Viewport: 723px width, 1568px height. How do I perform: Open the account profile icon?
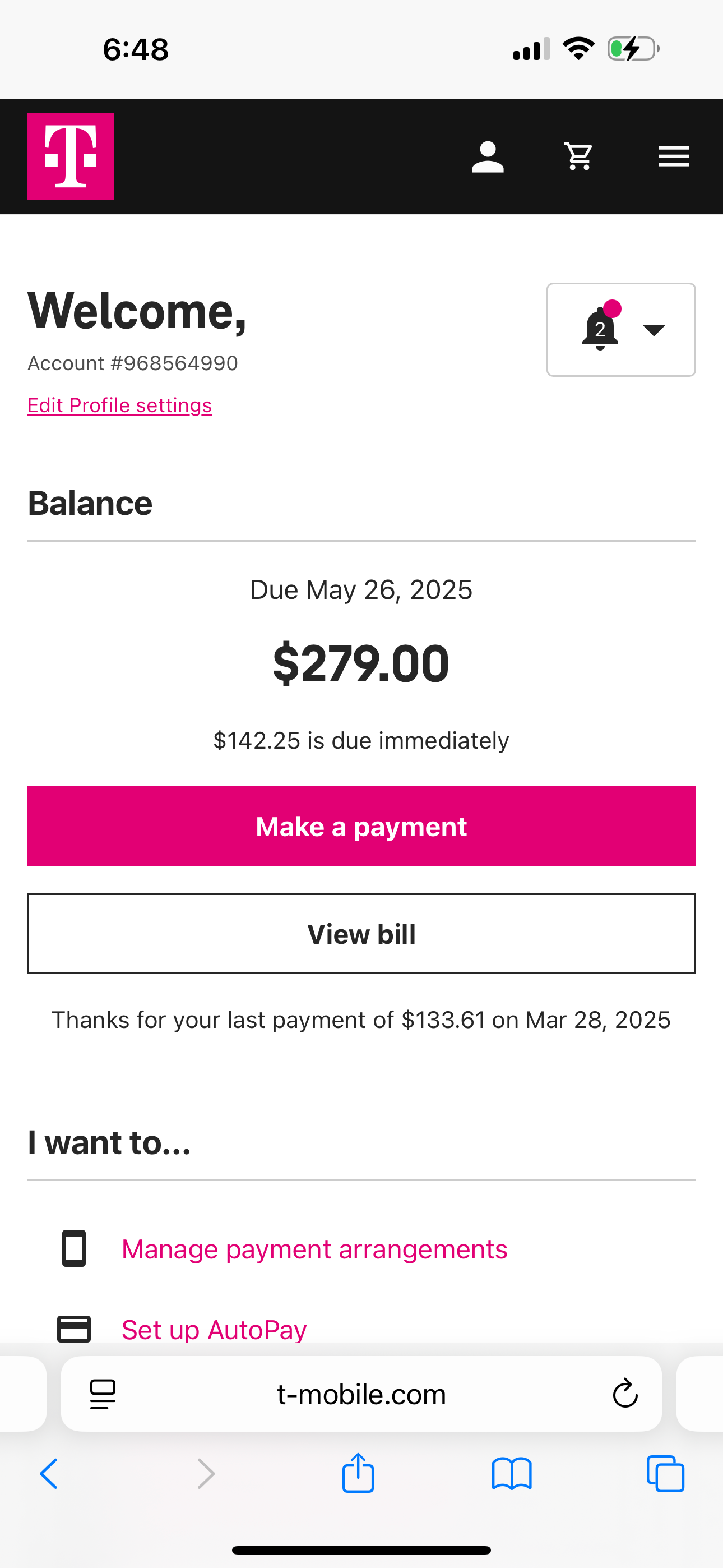(x=488, y=157)
